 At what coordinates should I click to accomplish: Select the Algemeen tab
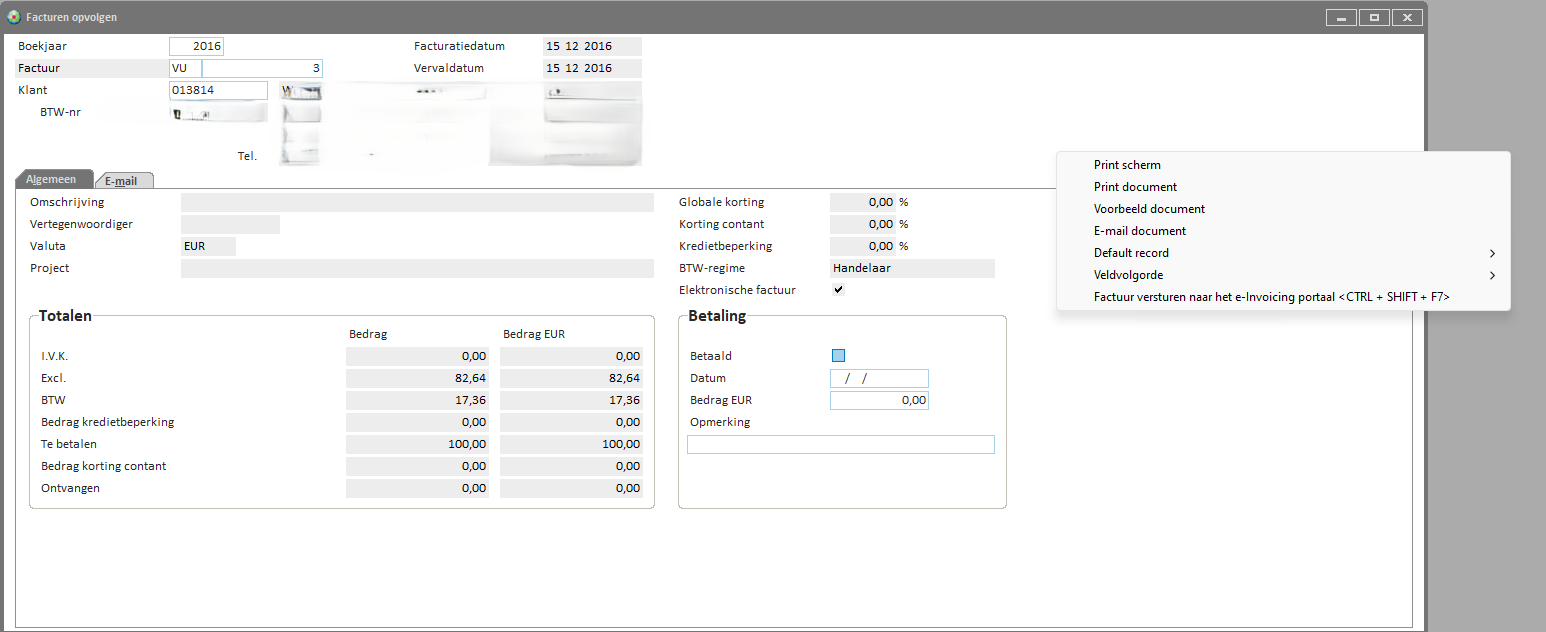(51, 179)
